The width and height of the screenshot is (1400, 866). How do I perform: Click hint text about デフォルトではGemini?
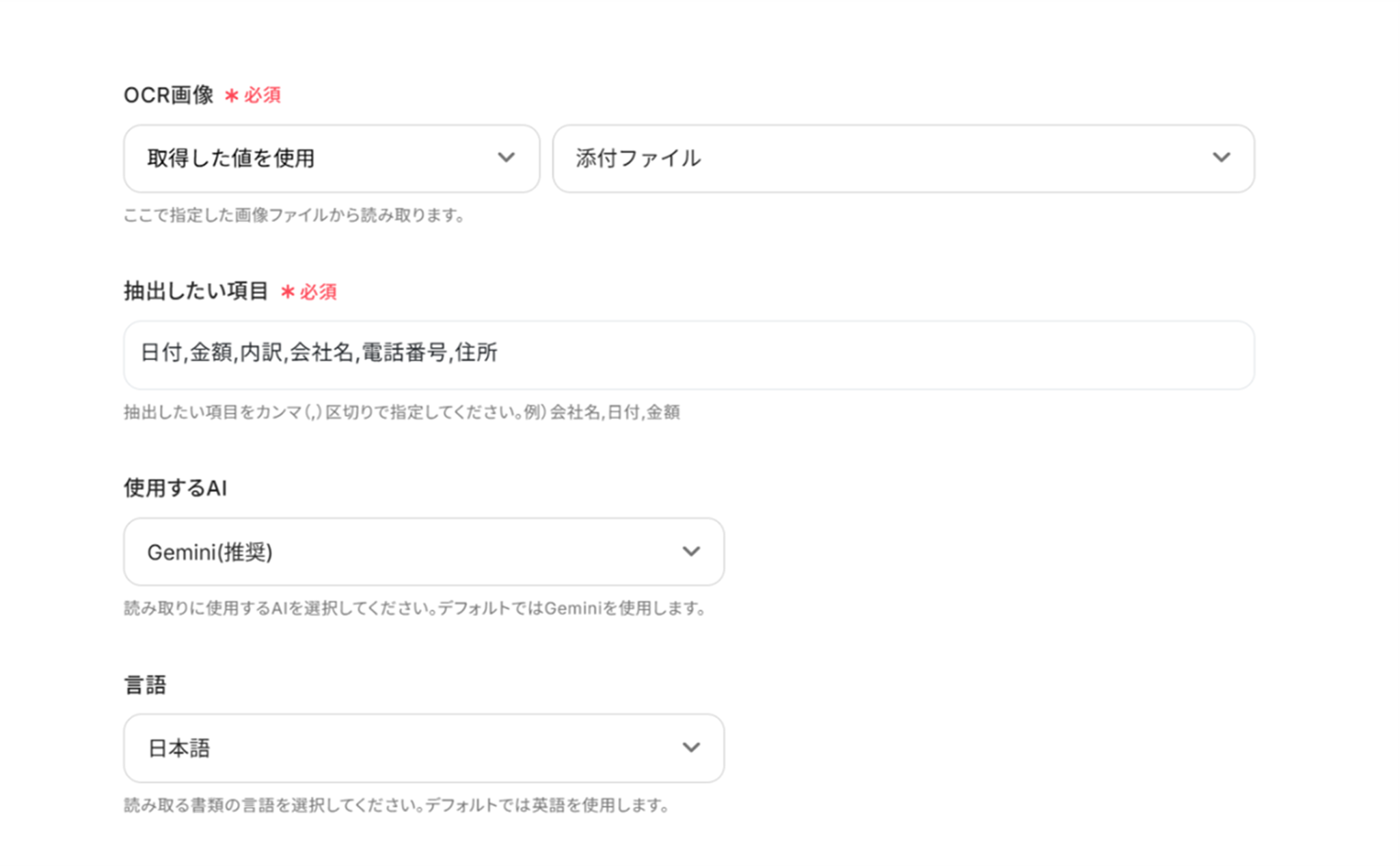point(414,608)
